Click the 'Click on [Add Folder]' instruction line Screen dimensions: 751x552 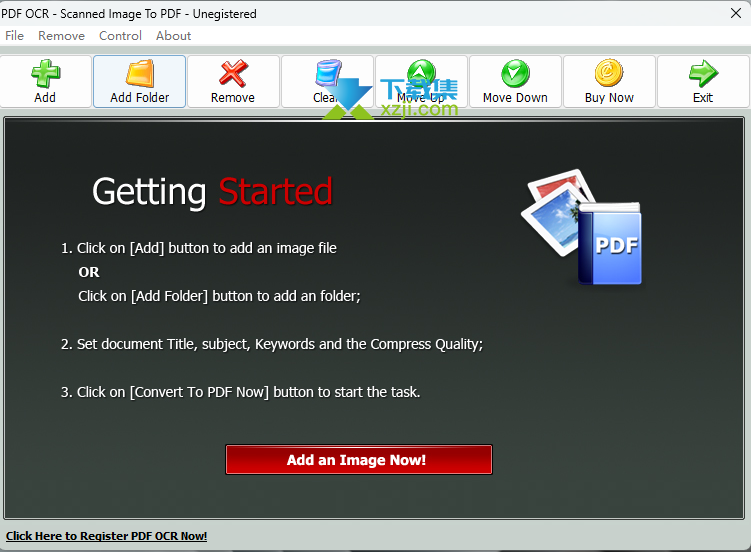pyautogui.click(x=219, y=296)
